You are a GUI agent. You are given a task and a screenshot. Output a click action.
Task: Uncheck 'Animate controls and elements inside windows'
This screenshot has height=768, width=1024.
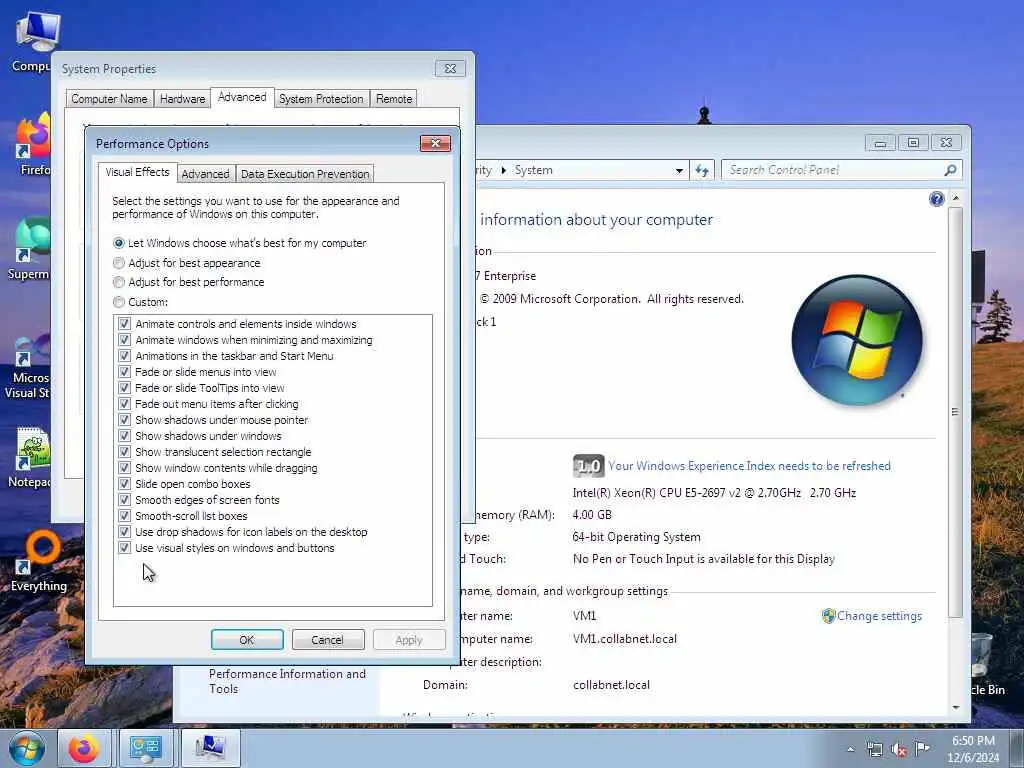(x=124, y=324)
